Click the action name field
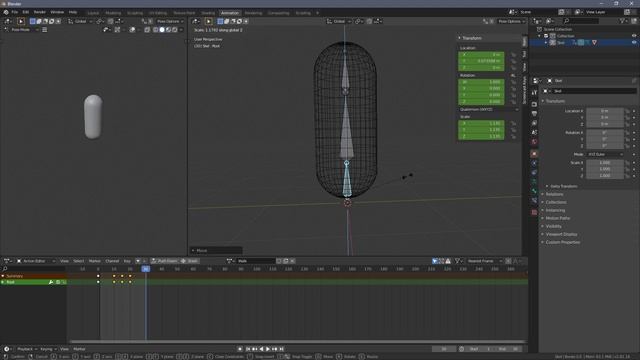The height and width of the screenshot is (360, 640). pos(256,261)
